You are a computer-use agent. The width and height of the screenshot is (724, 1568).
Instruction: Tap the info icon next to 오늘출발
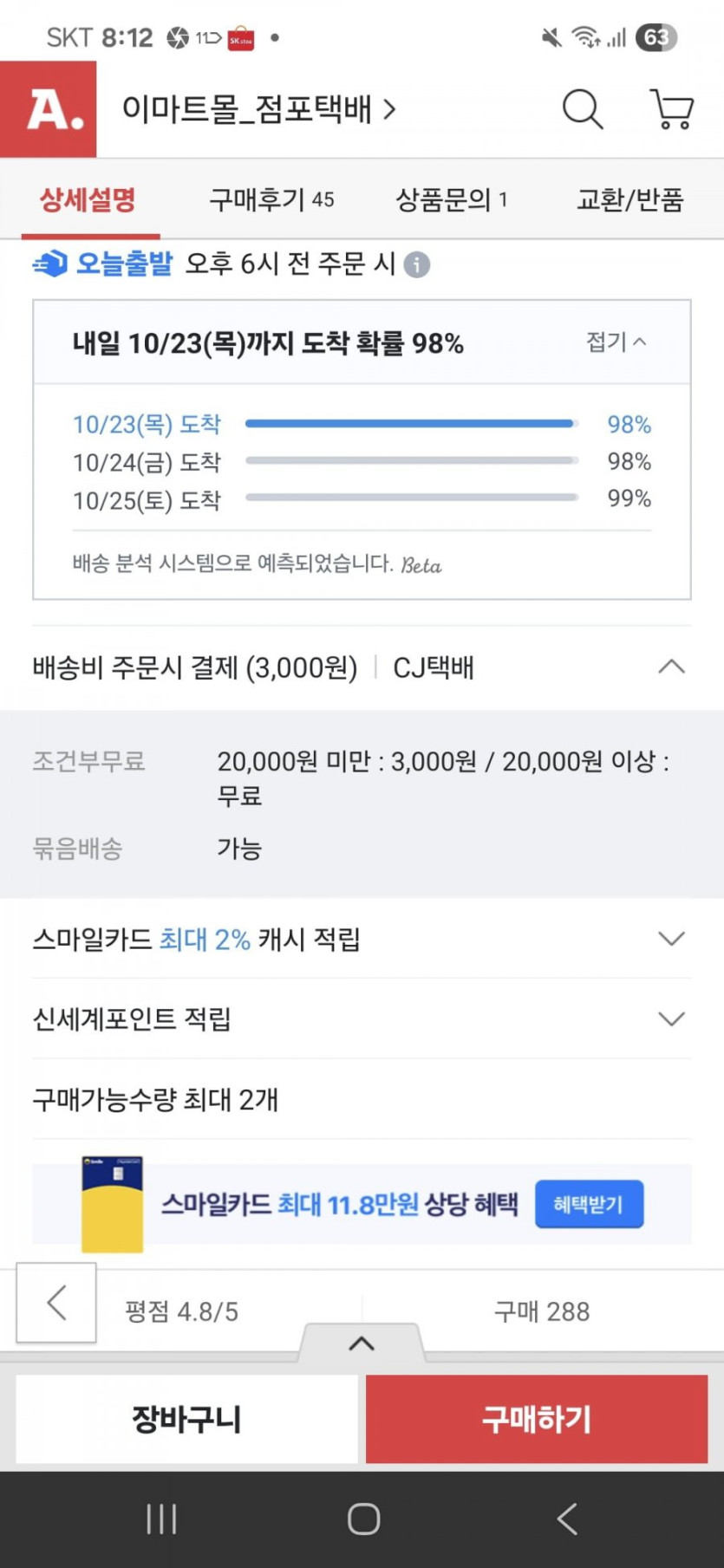[417, 264]
